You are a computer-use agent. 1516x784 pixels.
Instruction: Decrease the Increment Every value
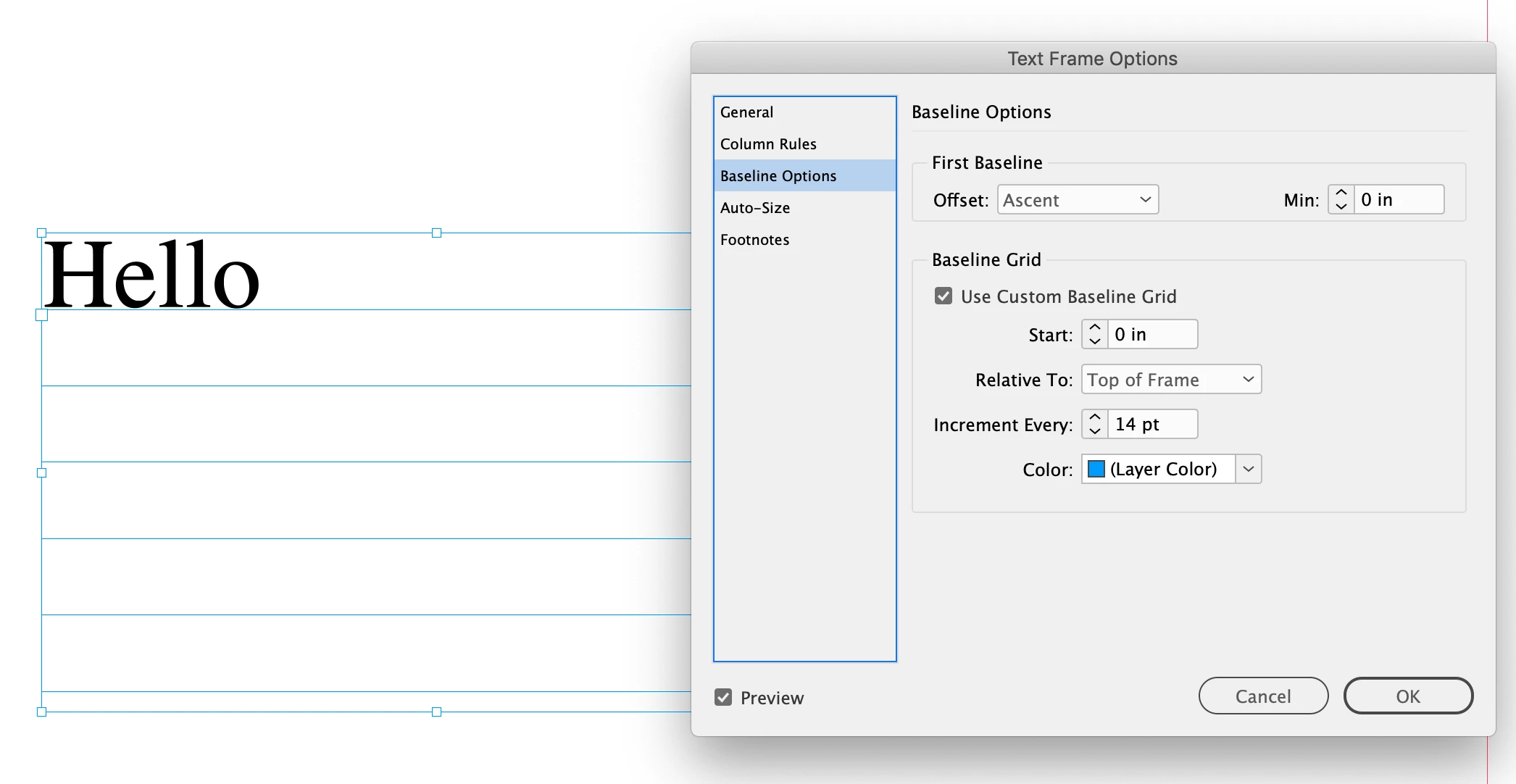(1095, 431)
